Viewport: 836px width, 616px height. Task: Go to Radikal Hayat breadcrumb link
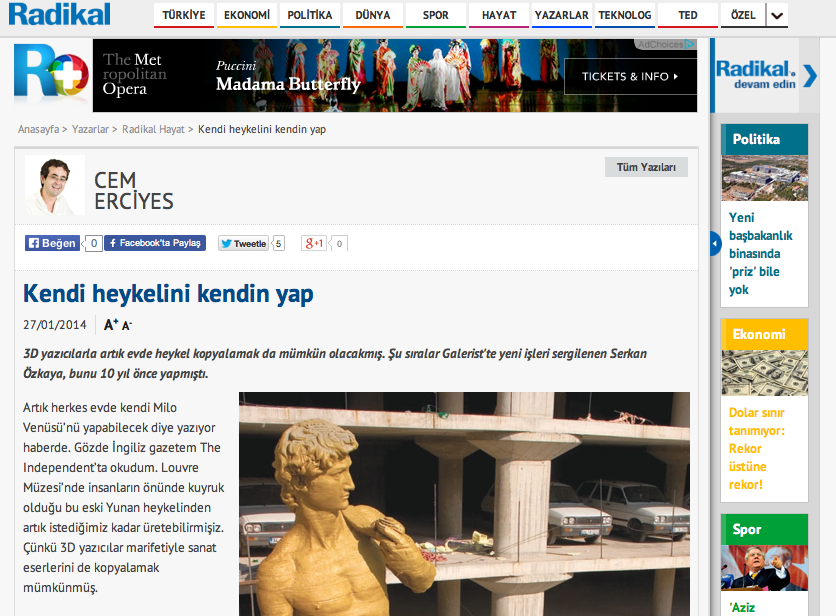point(153,129)
